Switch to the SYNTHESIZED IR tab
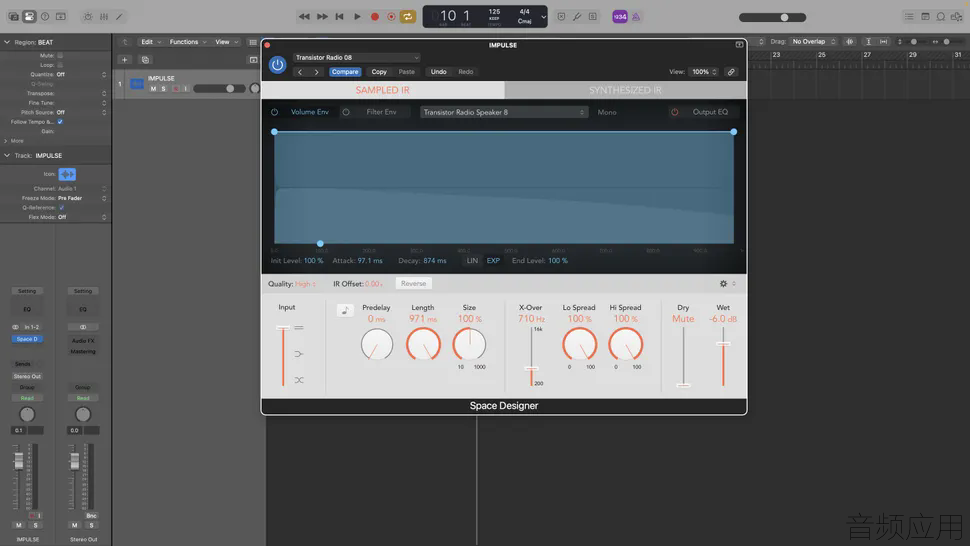 [625, 90]
